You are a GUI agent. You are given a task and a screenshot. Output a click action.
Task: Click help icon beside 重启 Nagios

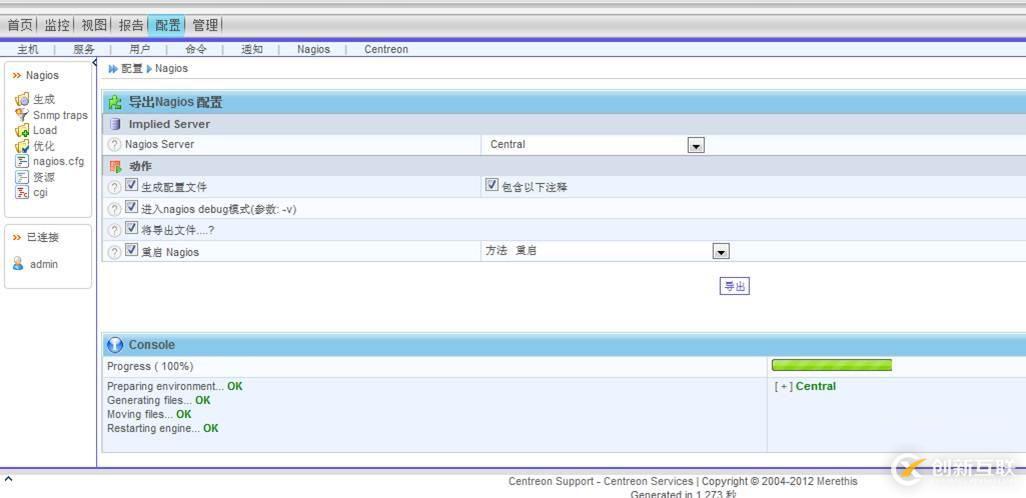[x=115, y=252]
